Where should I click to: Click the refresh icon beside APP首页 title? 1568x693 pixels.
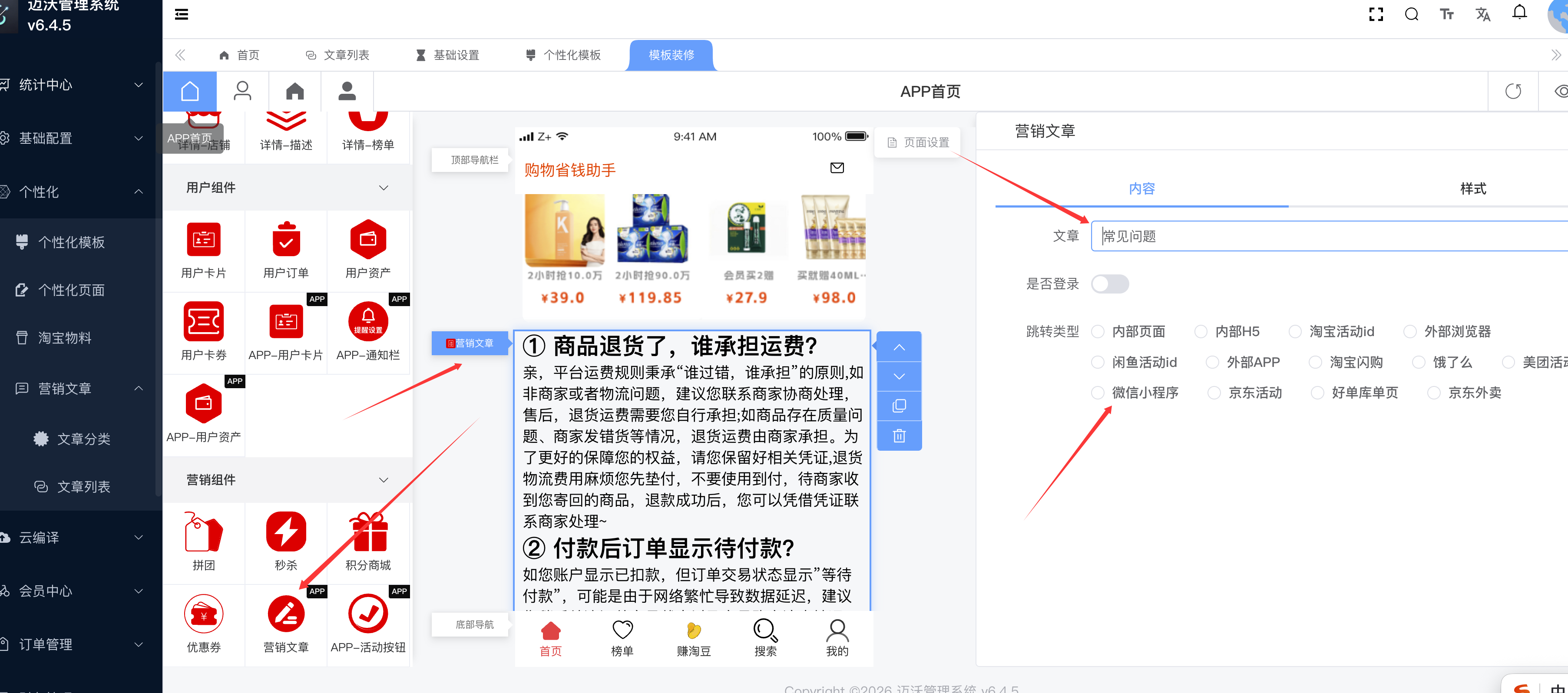pos(1512,91)
